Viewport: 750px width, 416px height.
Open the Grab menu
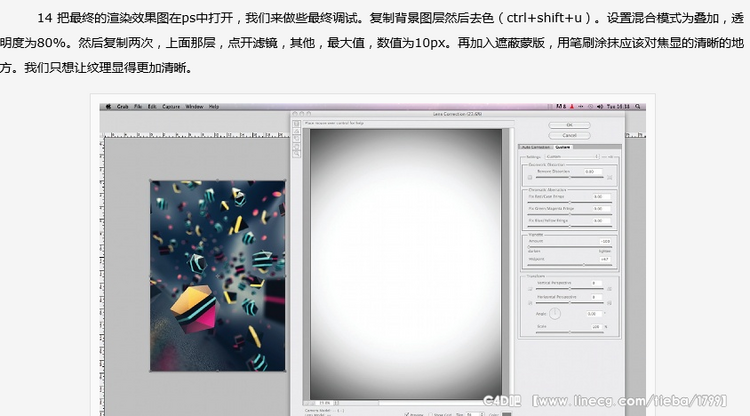click(x=123, y=107)
